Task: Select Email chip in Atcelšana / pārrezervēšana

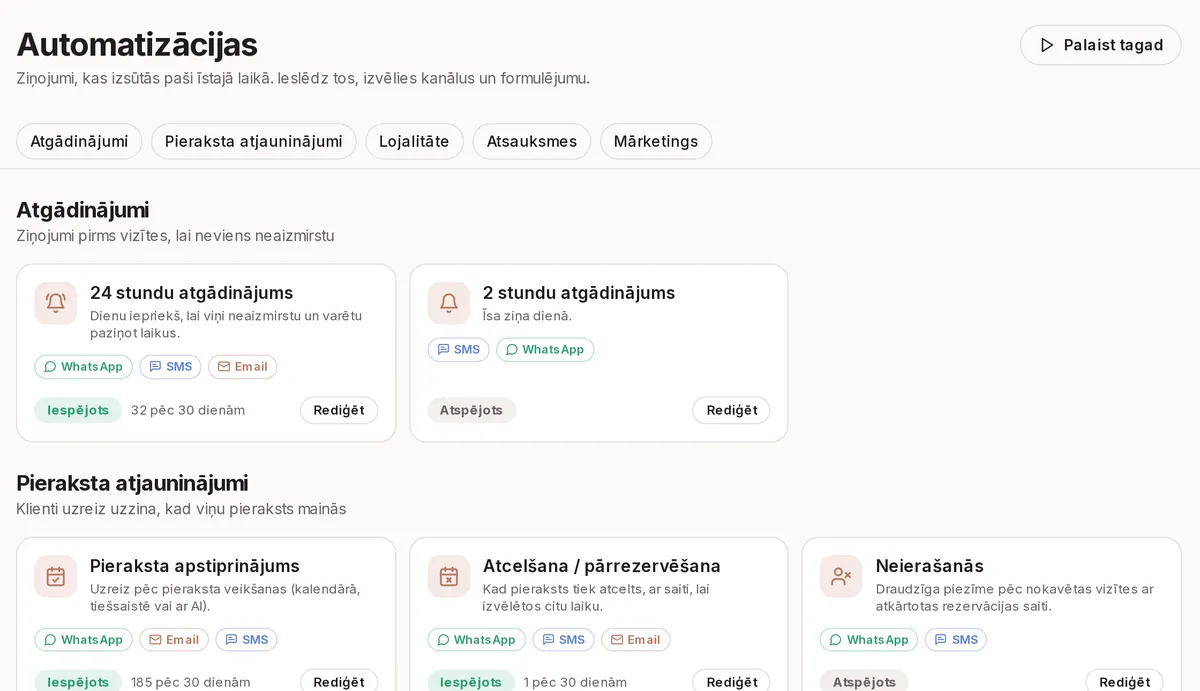Action: click(635, 640)
